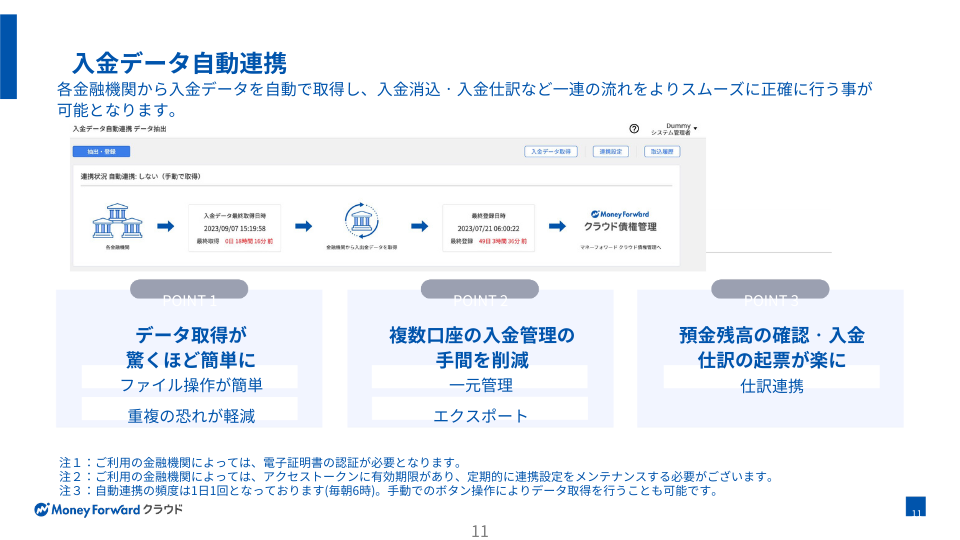The height and width of the screenshot is (540, 960).
Task: Click the blue page number 11 badge
Action: coord(915,507)
